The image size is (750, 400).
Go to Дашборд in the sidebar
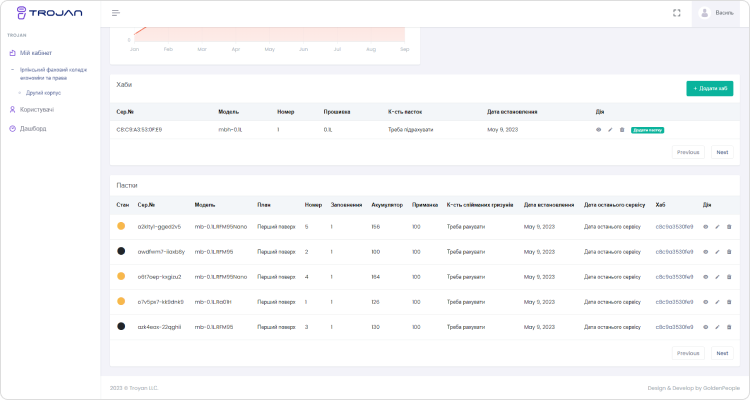coord(33,128)
